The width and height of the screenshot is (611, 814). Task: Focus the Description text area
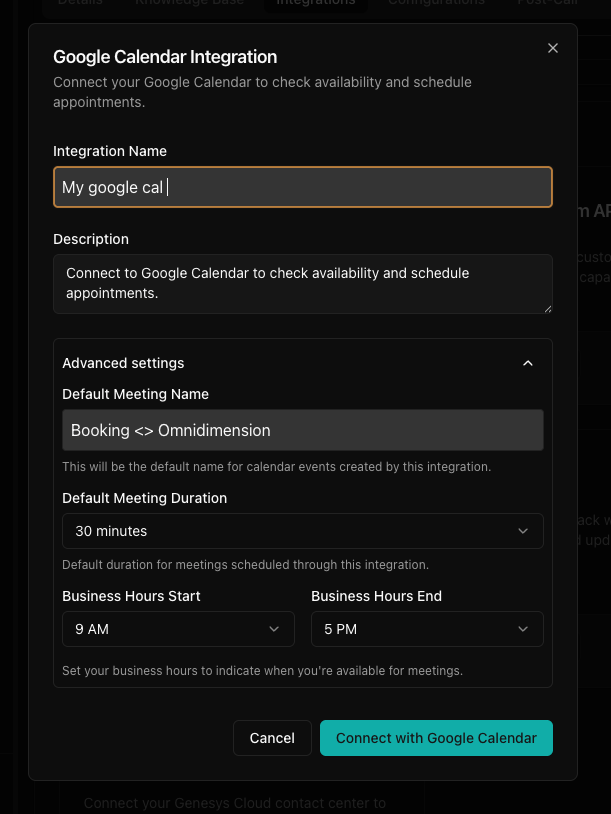(303, 284)
